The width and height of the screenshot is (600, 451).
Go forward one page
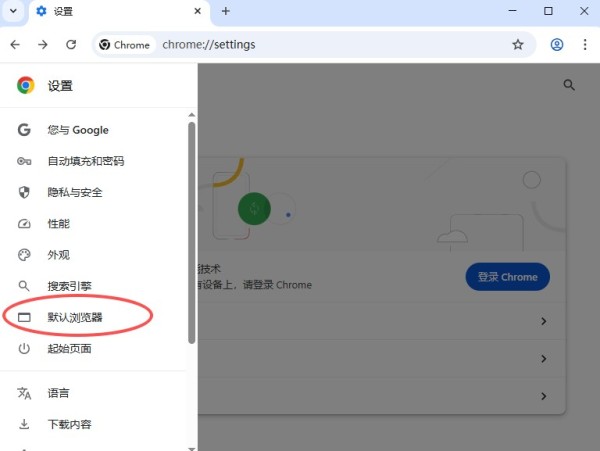coord(43,45)
